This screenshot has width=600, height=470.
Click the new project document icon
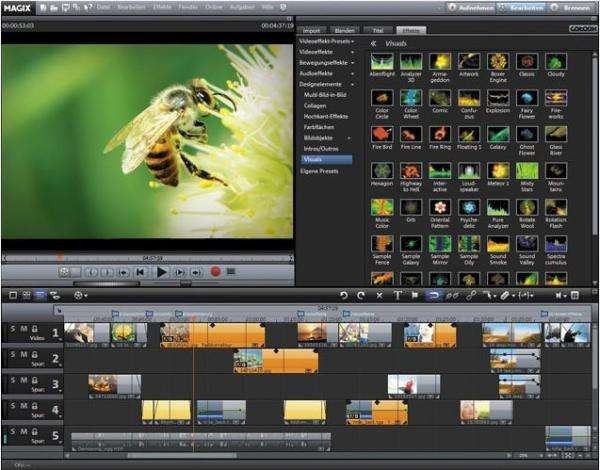[x=43, y=8]
